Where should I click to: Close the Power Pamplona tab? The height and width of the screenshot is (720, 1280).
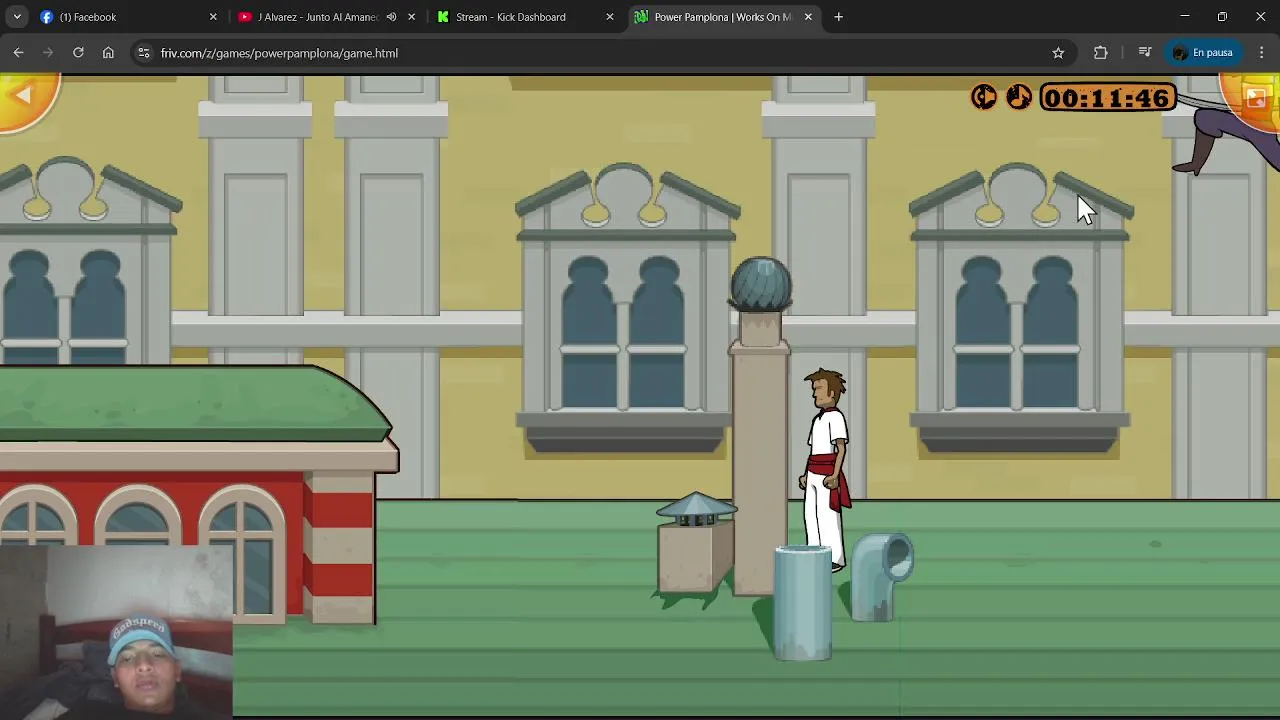(x=808, y=17)
